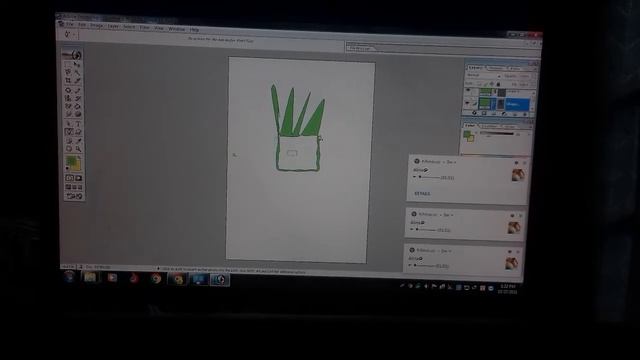Image resolution: width=640 pixels, height=360 pixels.
Task: Click Jump to ImageReady at toolbox bottom
Action: 74,196
